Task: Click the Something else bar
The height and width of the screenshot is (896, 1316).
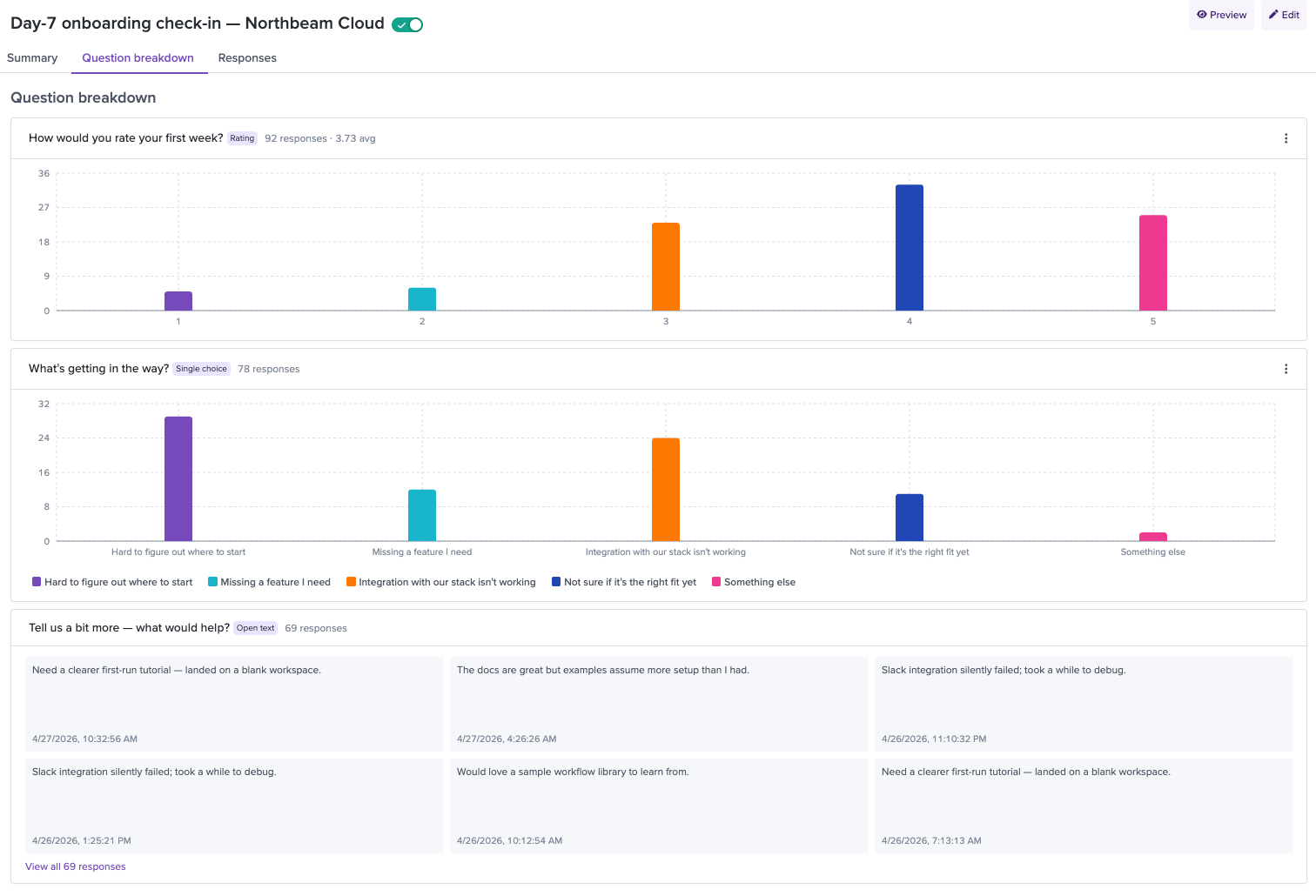Action: (x=1153, y=537)
